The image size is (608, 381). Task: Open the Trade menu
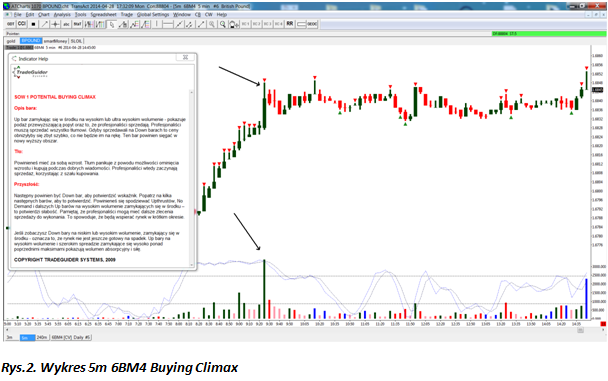click(x=126, y=15)
